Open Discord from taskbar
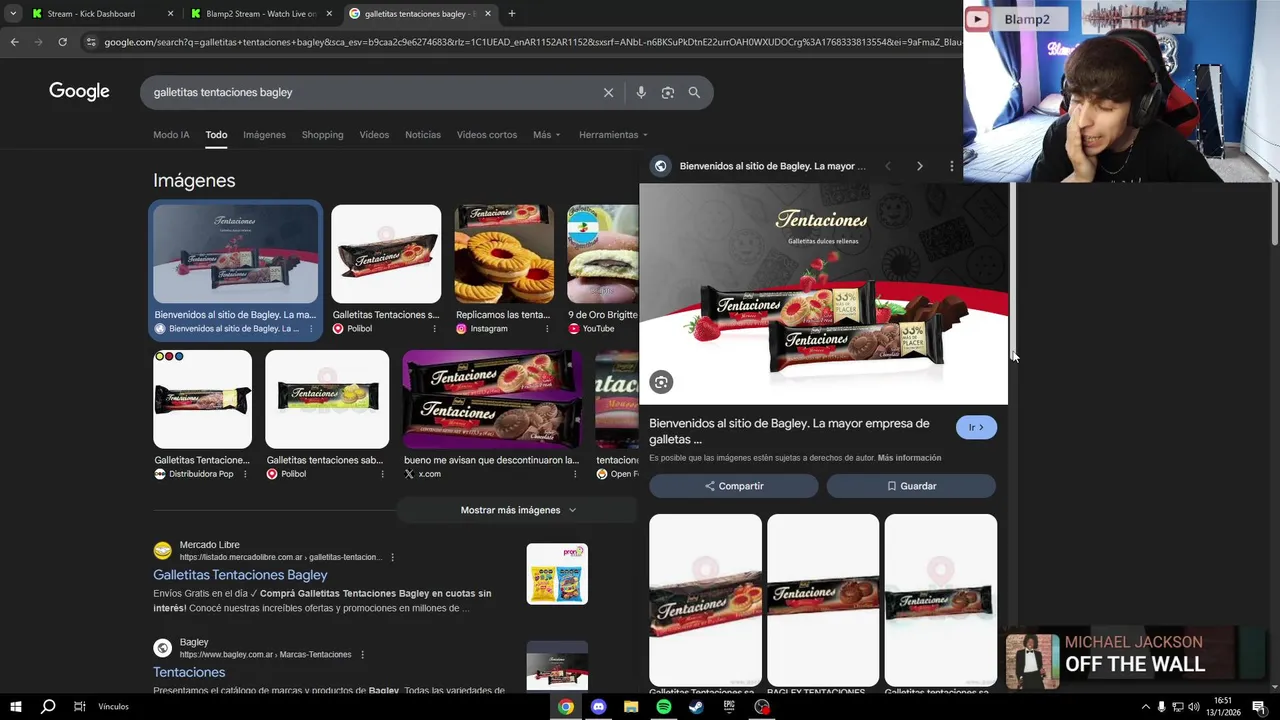This screenshot has height=720, width=1280. (598, 706)
